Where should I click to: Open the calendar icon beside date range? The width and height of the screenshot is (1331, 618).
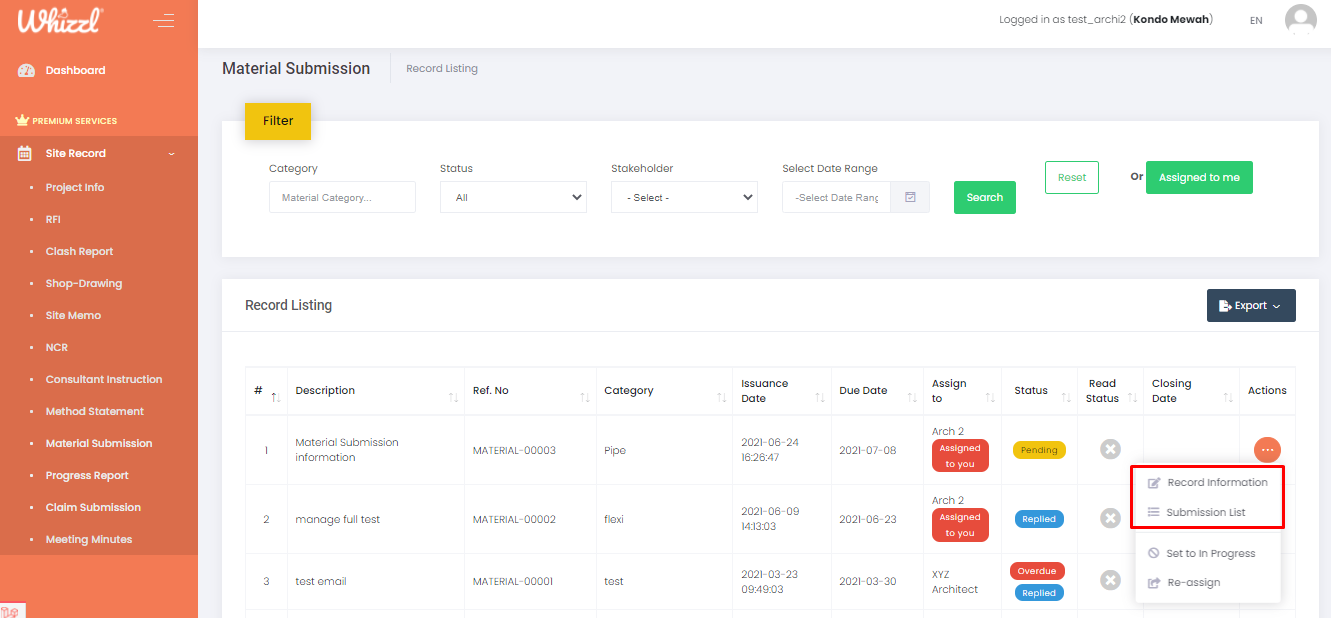click(x=910, y=197)
